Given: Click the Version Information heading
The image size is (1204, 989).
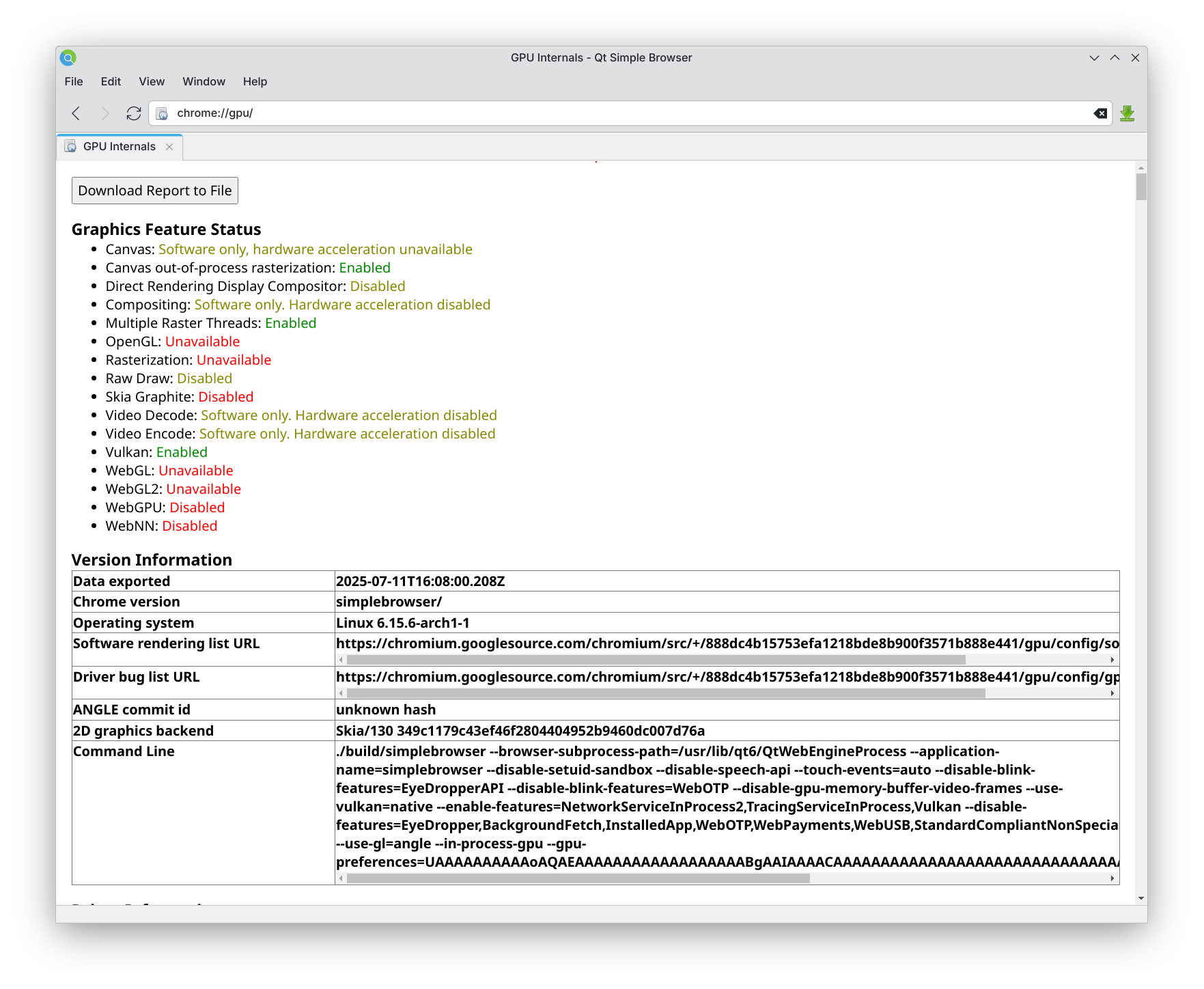Looking at the screenshot, I should (152, 560).
